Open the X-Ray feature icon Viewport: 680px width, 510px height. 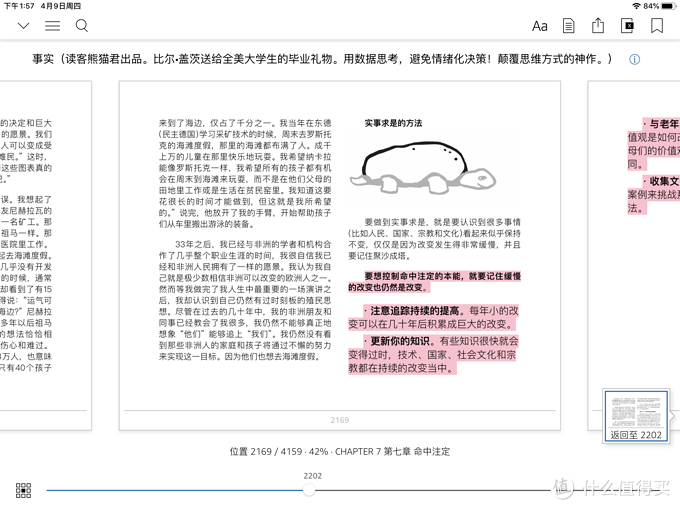tap(627, 26)
